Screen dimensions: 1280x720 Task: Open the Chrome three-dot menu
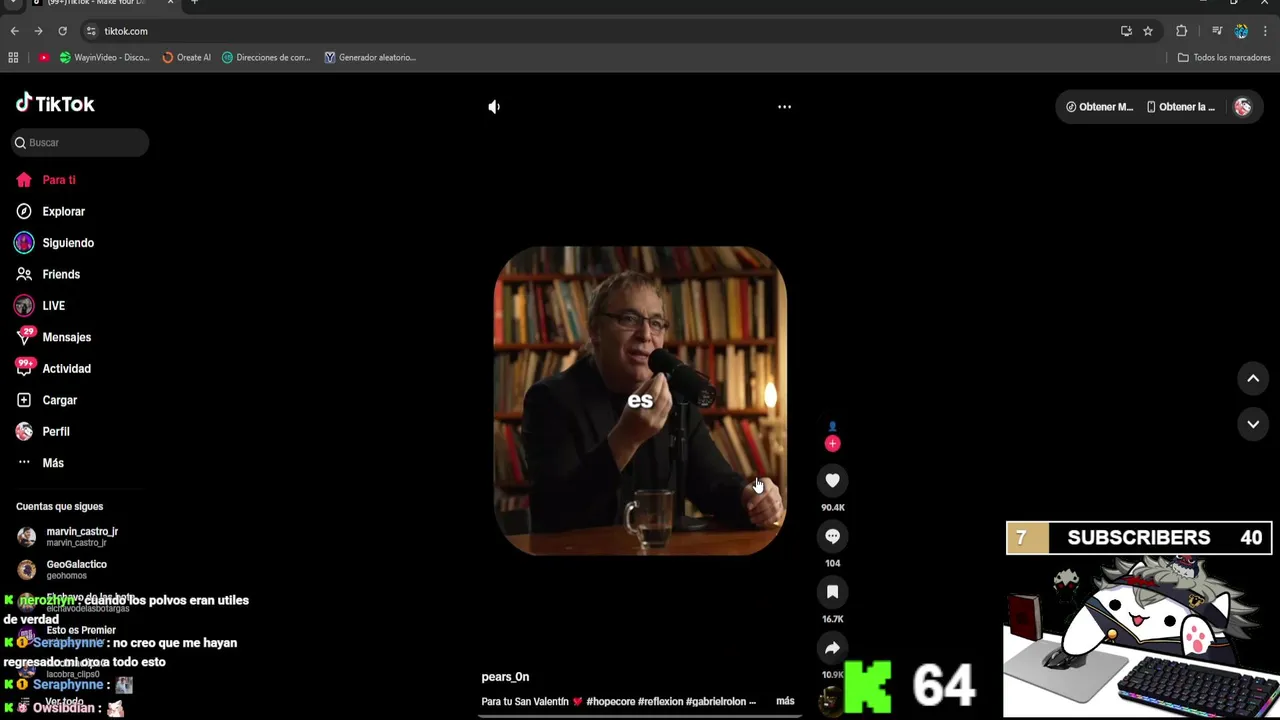click(x=1265, y=31)
